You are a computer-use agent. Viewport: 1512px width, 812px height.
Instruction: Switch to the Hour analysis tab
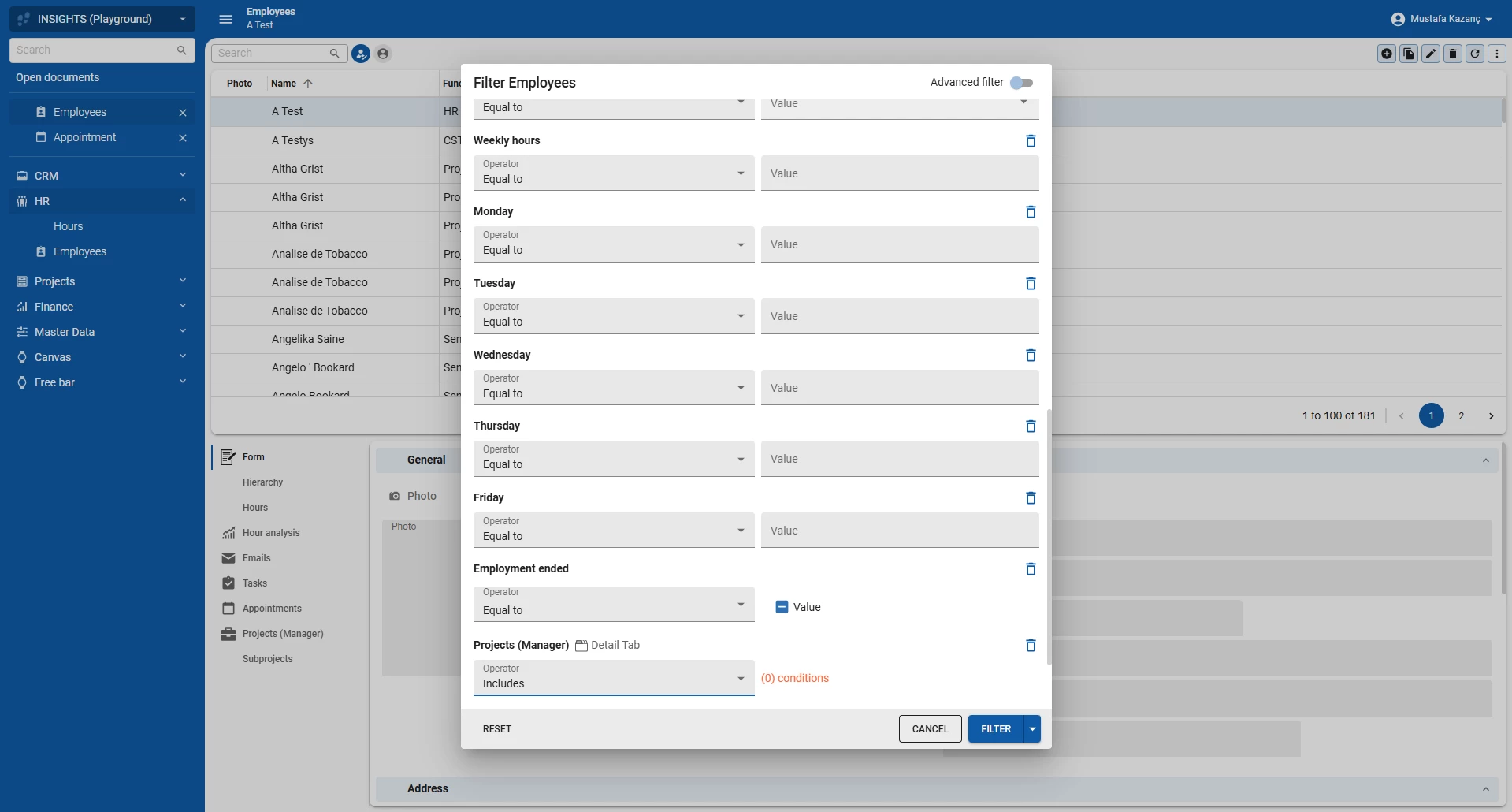coord(271,533)
